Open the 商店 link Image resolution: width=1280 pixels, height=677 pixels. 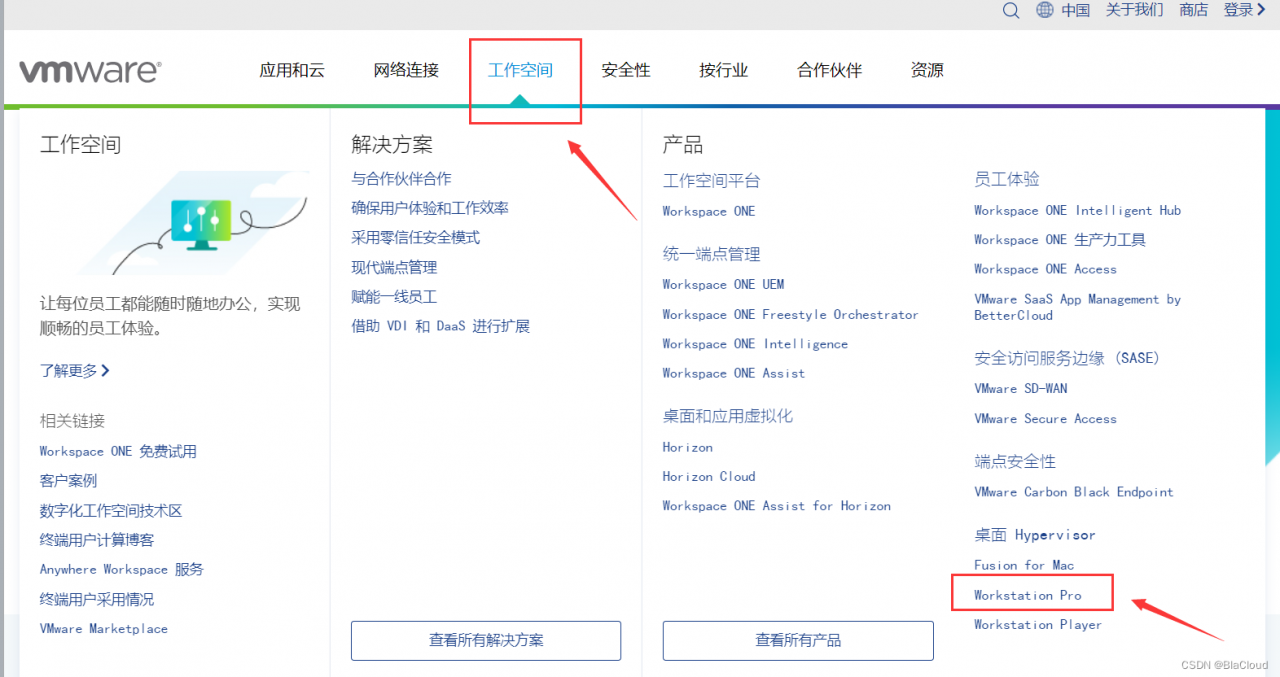click(x=1194, y=10)
